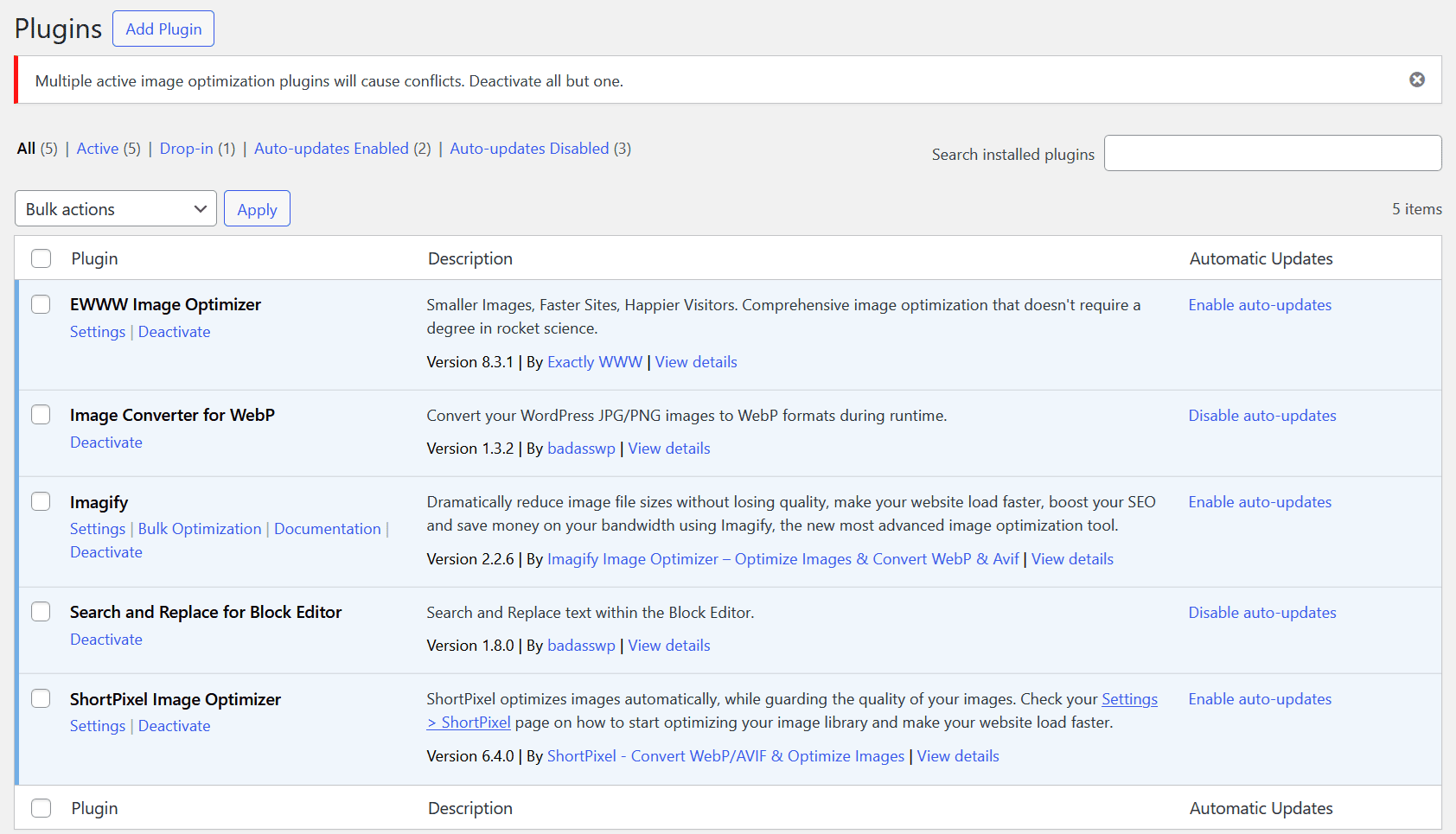The width and height of the screenshot is (1456, 834).
Task: Click the Add Plugin button
Action: point(163,29)
